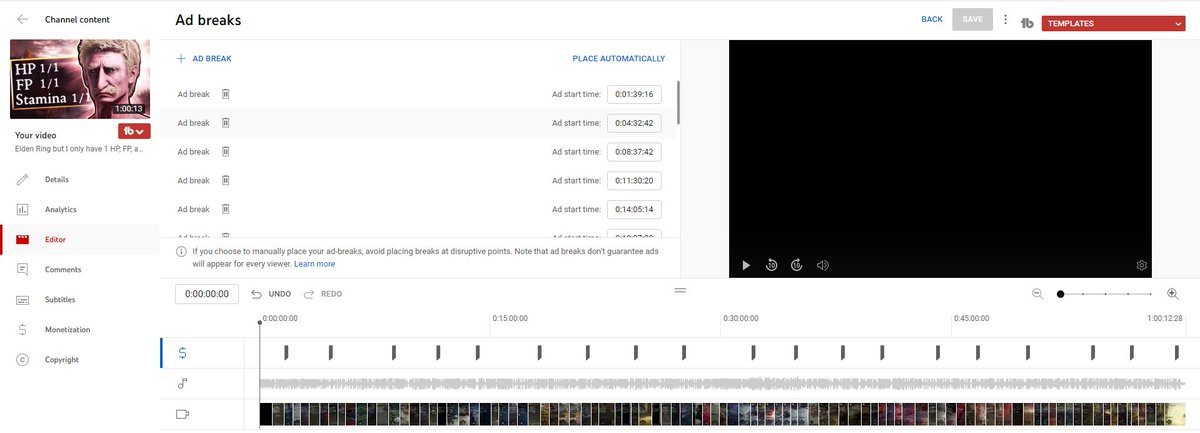The height and width of the screenshot is (433, 1200).
Task: Click the timeline zoom slider handle
Action: pyautogui.click(x=1060, y=294)
